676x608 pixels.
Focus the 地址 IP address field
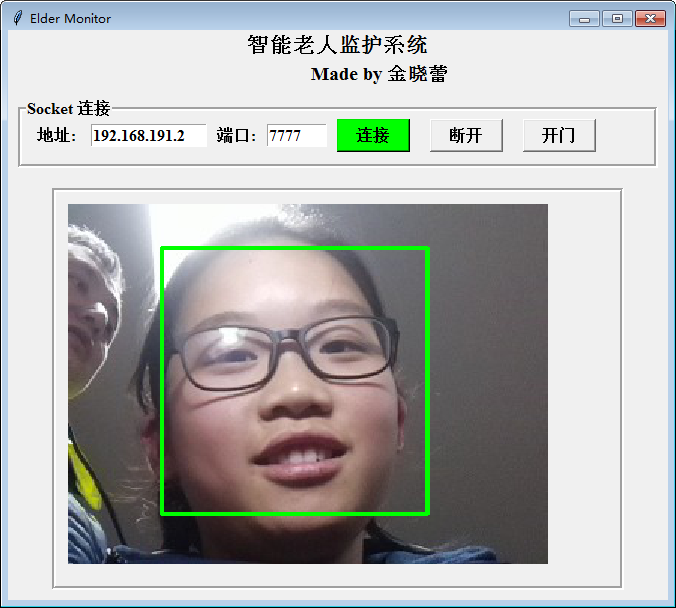pyautogui.click(x=149, y=135)
